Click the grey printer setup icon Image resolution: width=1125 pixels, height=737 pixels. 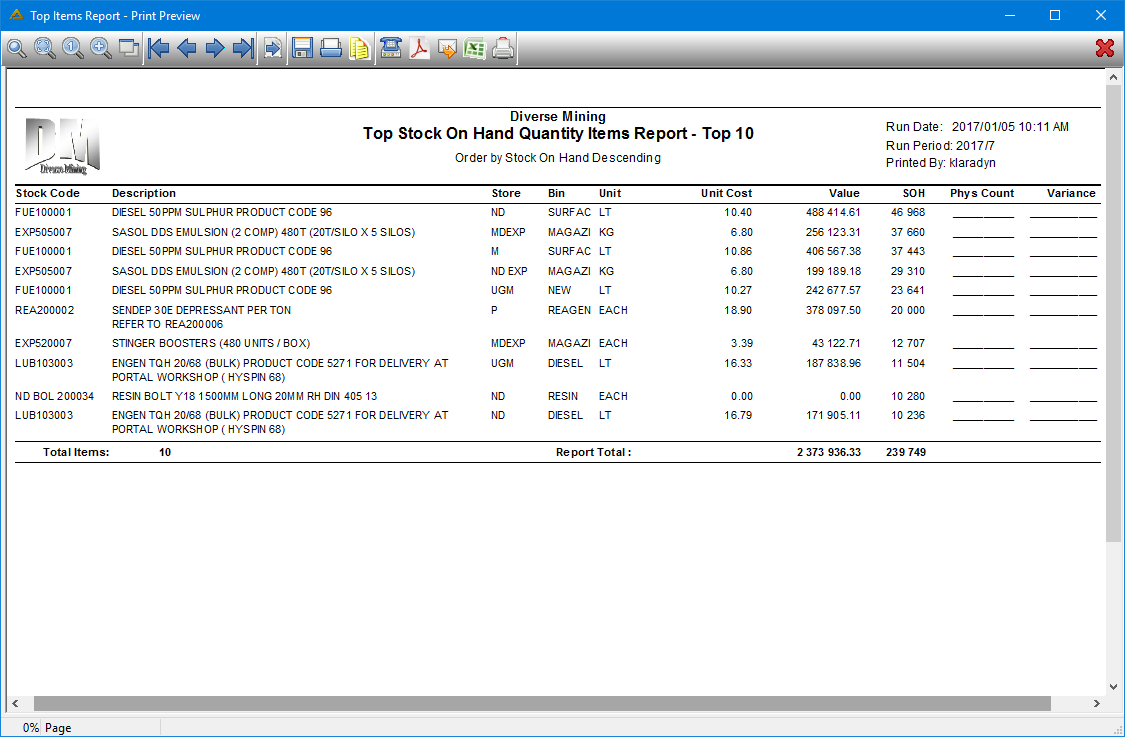(x=503, y=49)
